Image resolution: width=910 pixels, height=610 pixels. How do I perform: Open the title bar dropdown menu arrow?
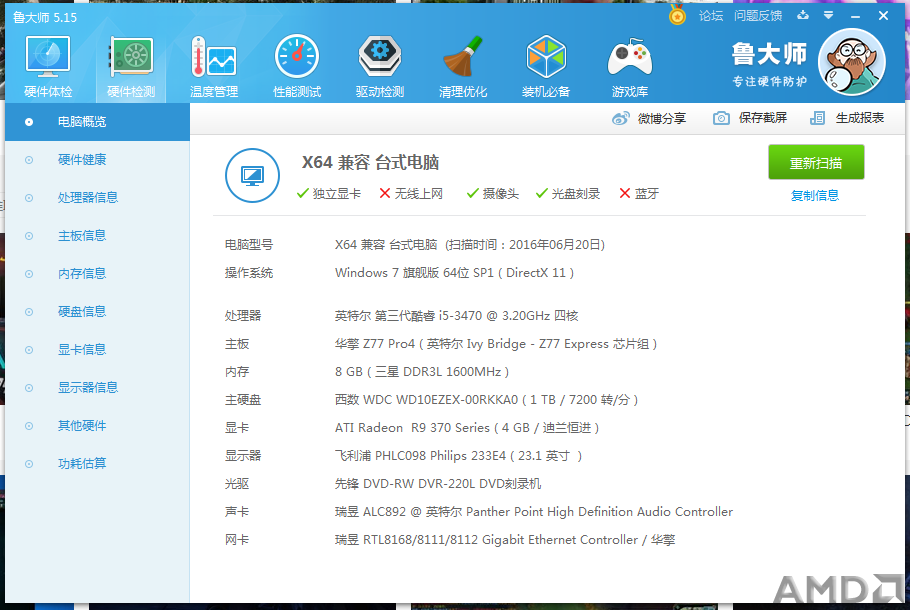pyautogui.click(x=828, y=15)
